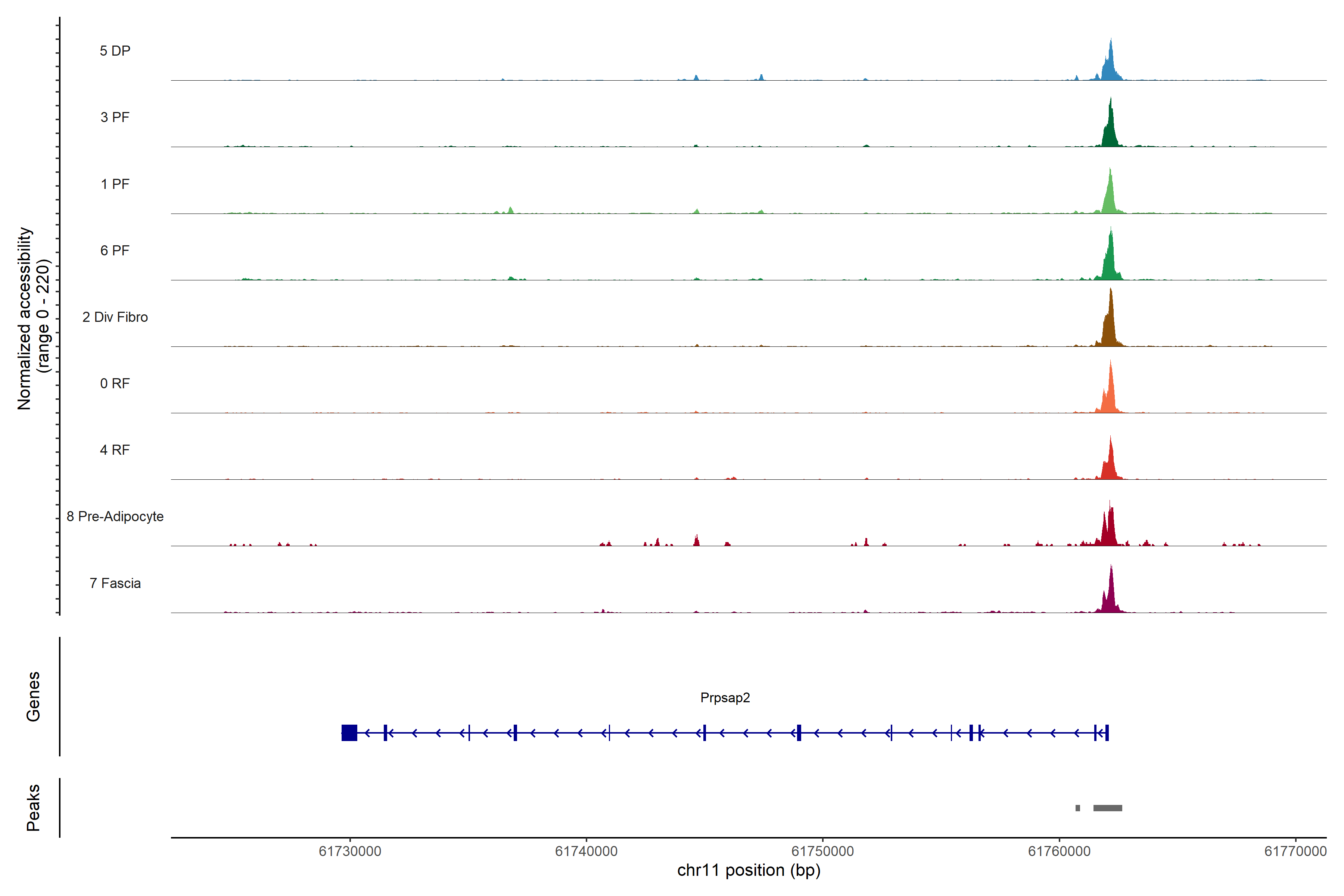The image size is (1344, 896).
Task: Click the wide gray peak bar
Action: (1107, 808)
